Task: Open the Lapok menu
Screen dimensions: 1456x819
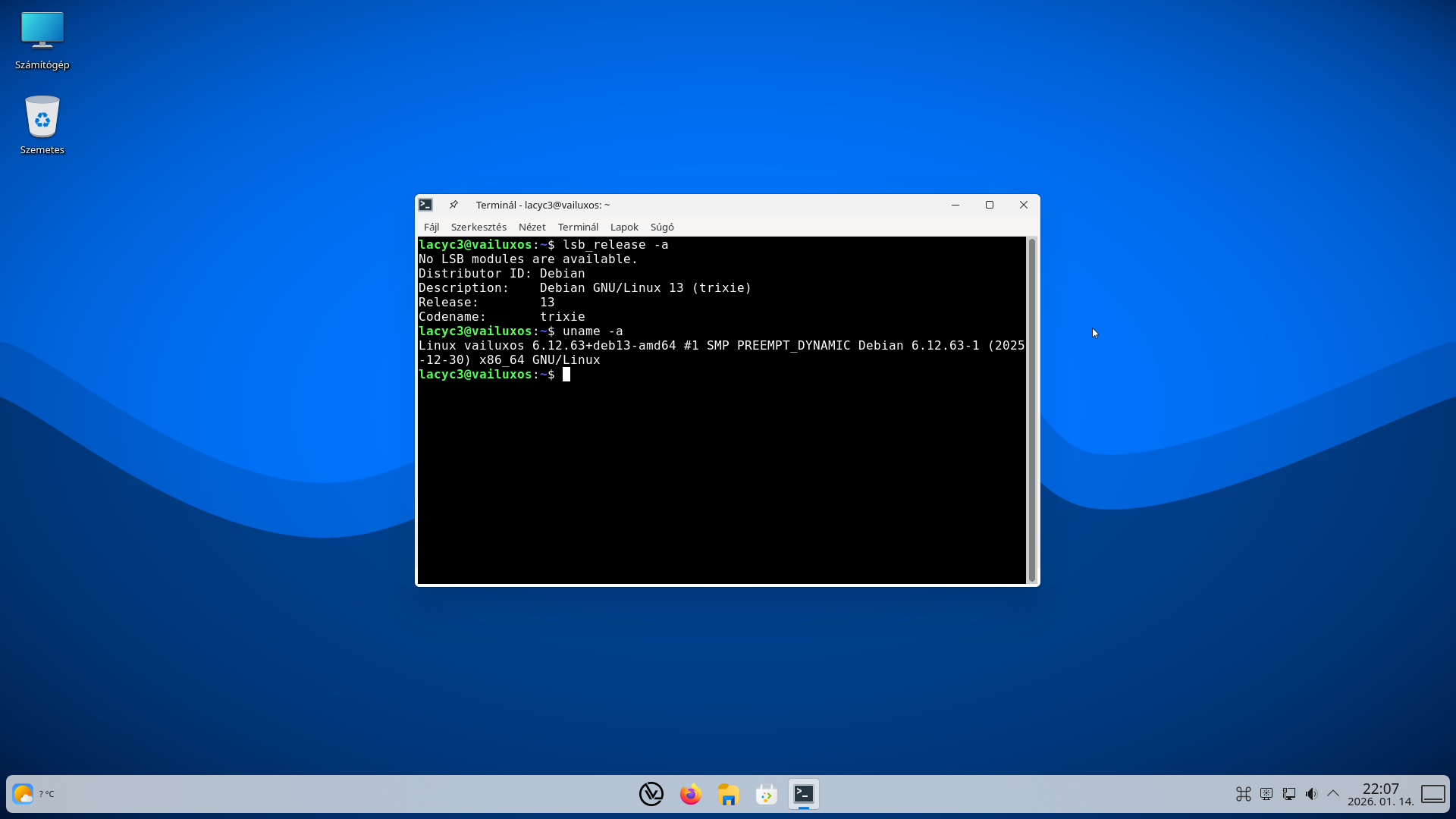Action: pos(624,227)
